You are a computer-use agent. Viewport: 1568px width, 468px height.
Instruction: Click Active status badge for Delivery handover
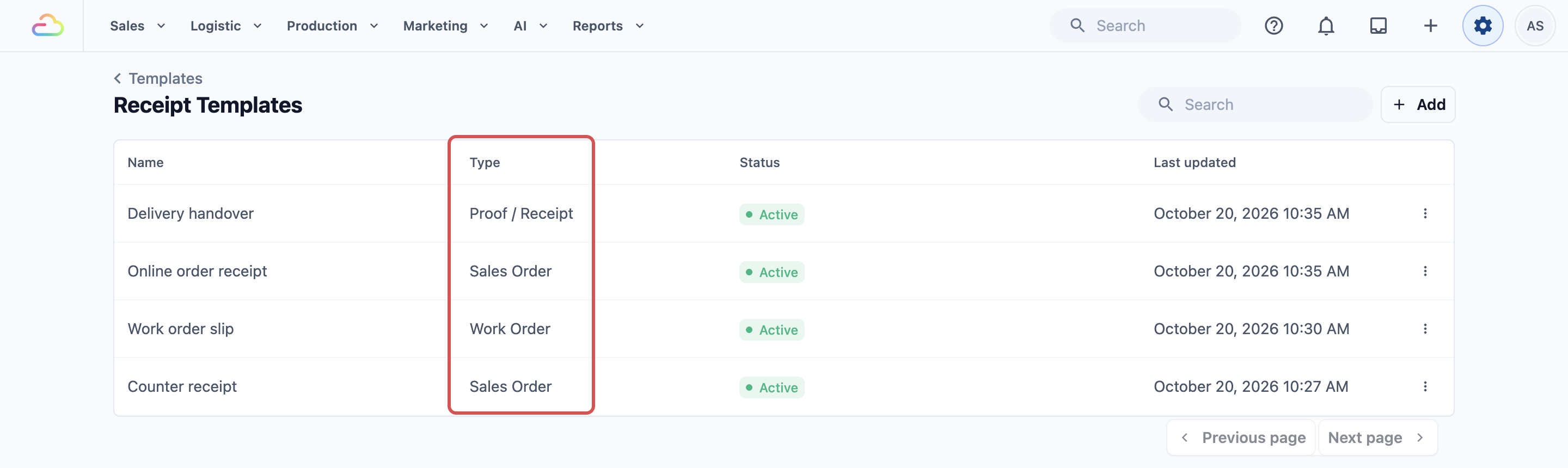click(772, 215)
